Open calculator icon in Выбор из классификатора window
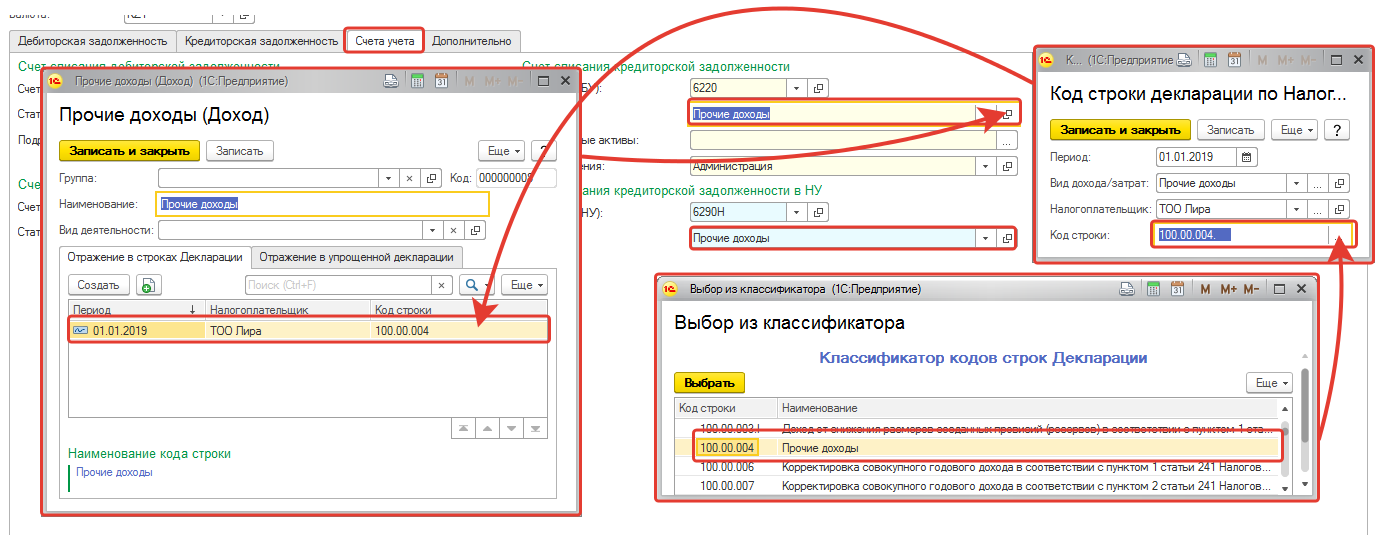The image size is (1386, 535). [x=1153, y=289]
